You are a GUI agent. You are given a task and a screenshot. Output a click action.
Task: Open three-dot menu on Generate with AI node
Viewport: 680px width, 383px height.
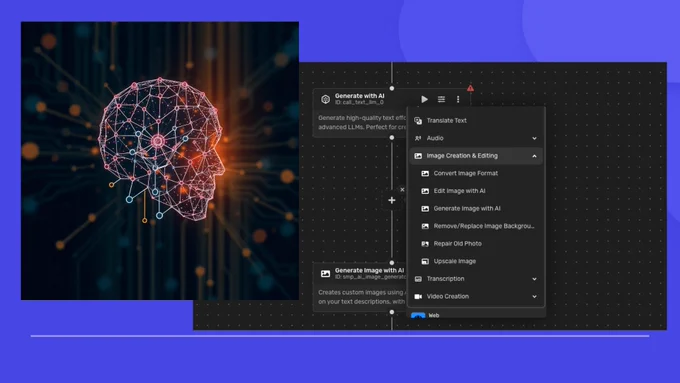(x=458, y=99)
